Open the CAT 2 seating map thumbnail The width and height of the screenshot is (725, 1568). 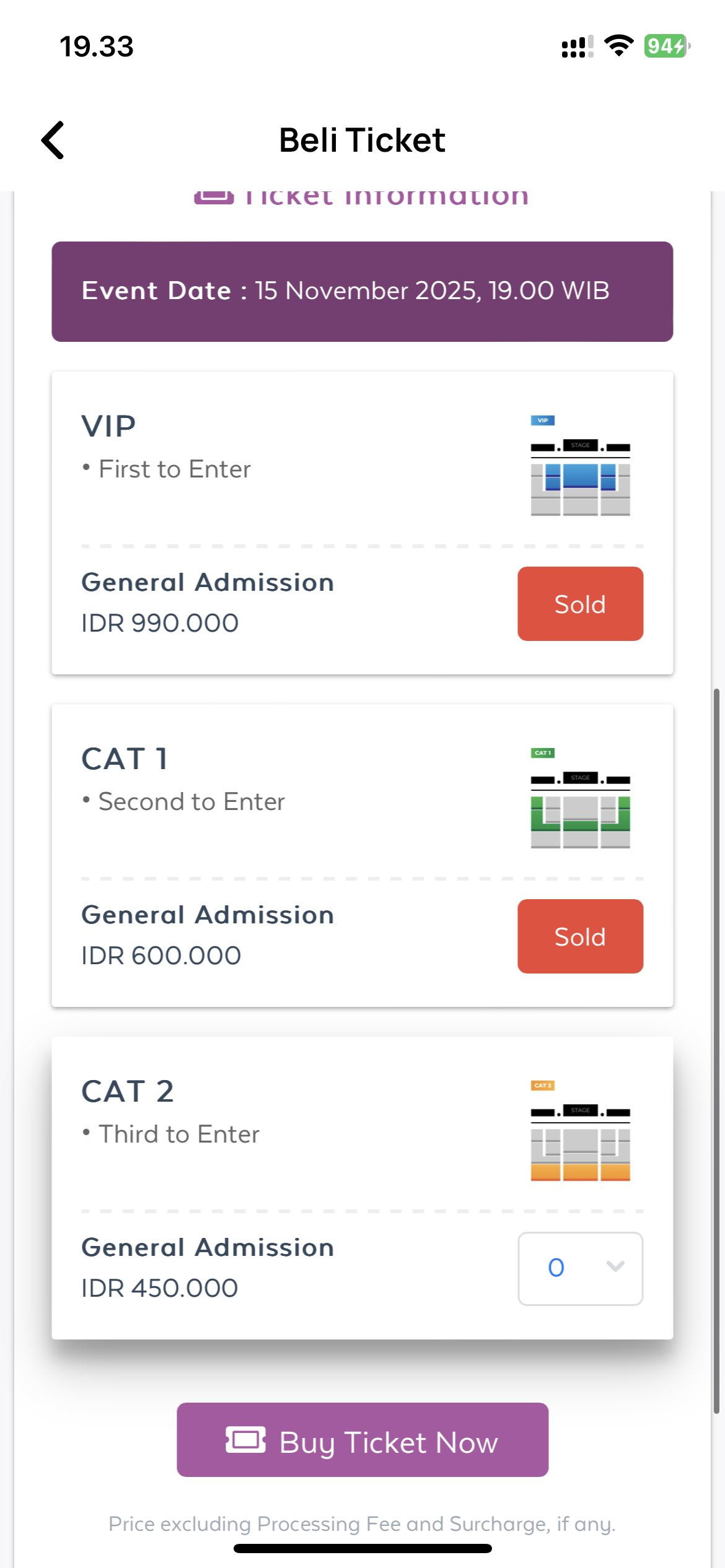pos(580,1131)
